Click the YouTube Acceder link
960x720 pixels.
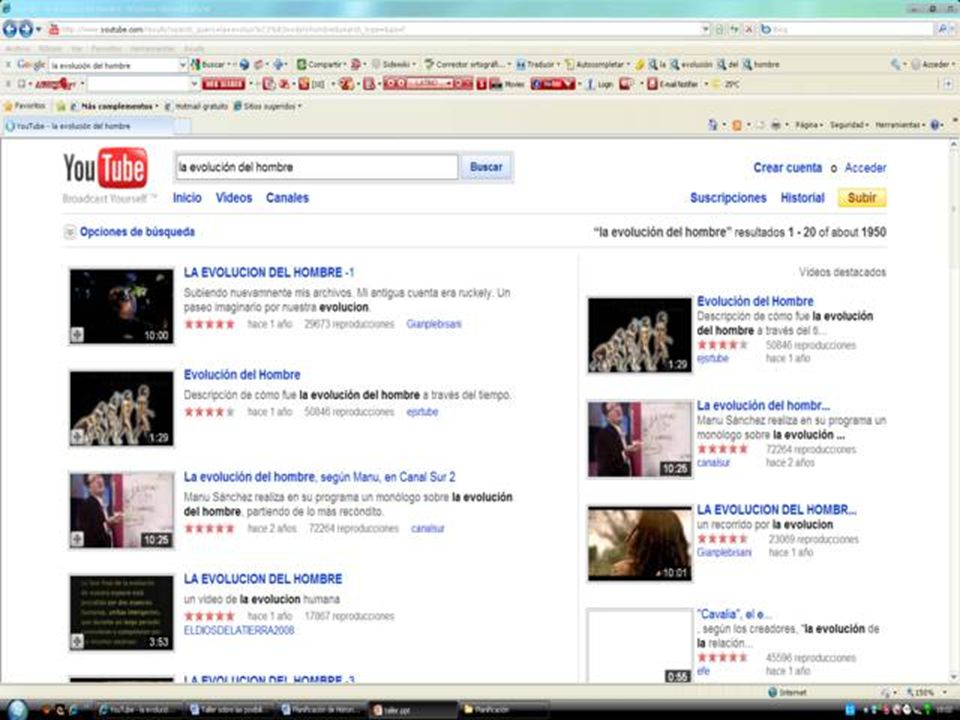click(x=865, y=168)
